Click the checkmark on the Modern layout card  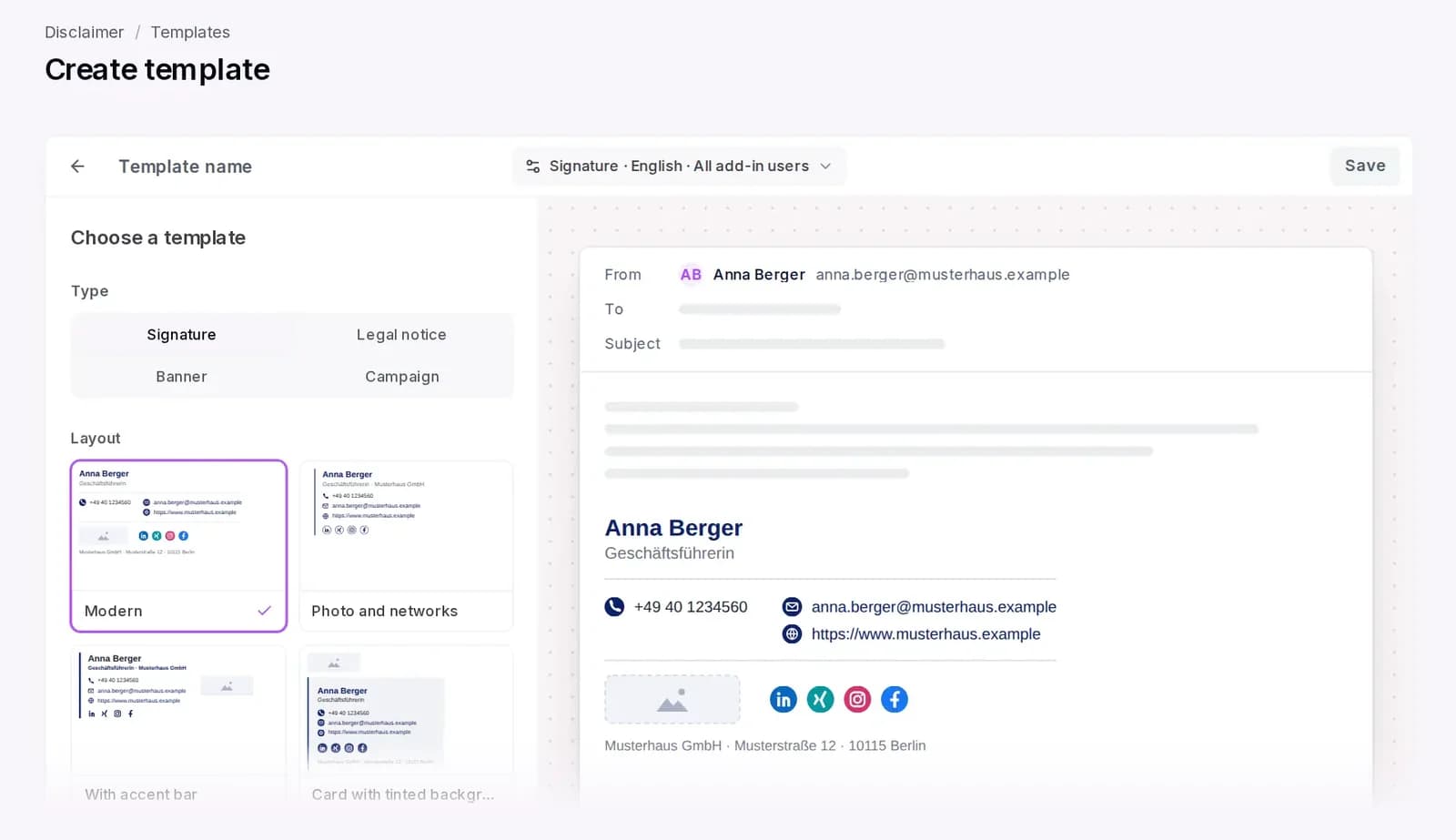(x=264, y=611)
